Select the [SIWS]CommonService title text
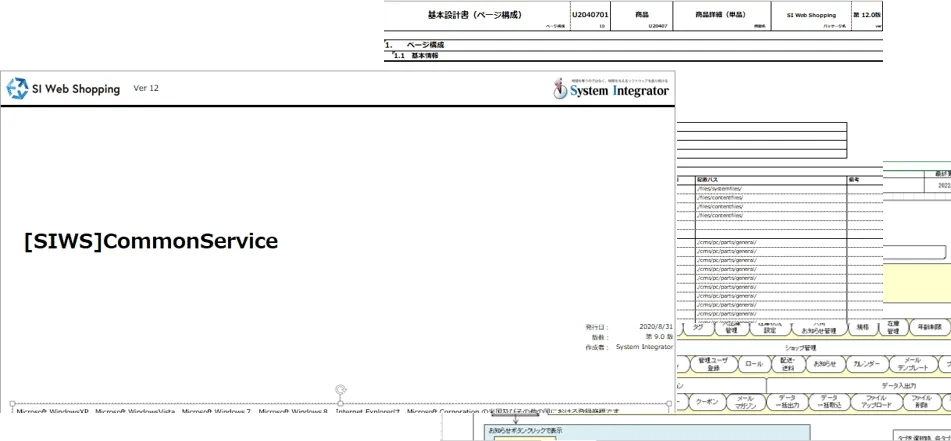The image size is (951, 441). 151,241
